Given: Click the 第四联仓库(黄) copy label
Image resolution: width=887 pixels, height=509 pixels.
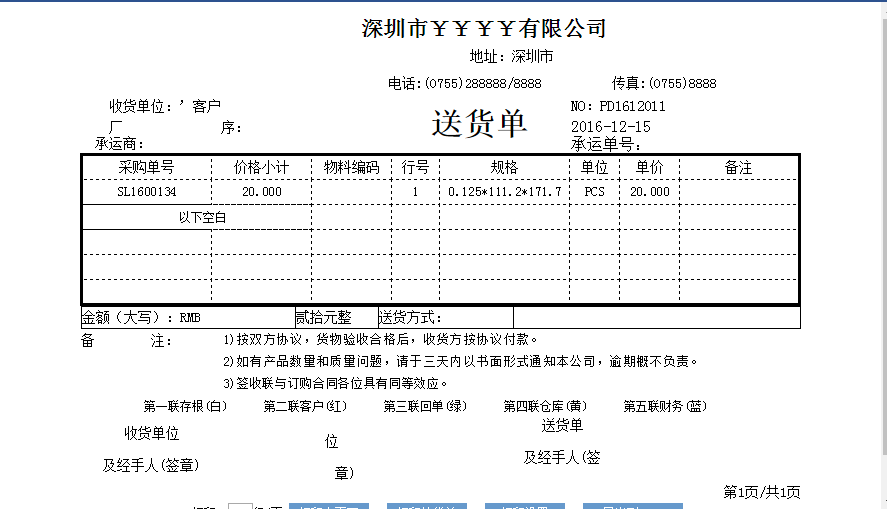Looking at the screenshot, I should (545, 406).
